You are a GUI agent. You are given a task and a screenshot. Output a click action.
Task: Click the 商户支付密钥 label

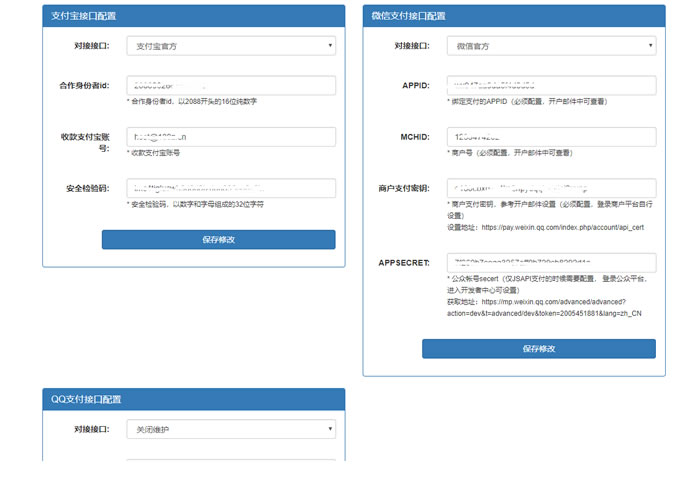click(404, 188)
